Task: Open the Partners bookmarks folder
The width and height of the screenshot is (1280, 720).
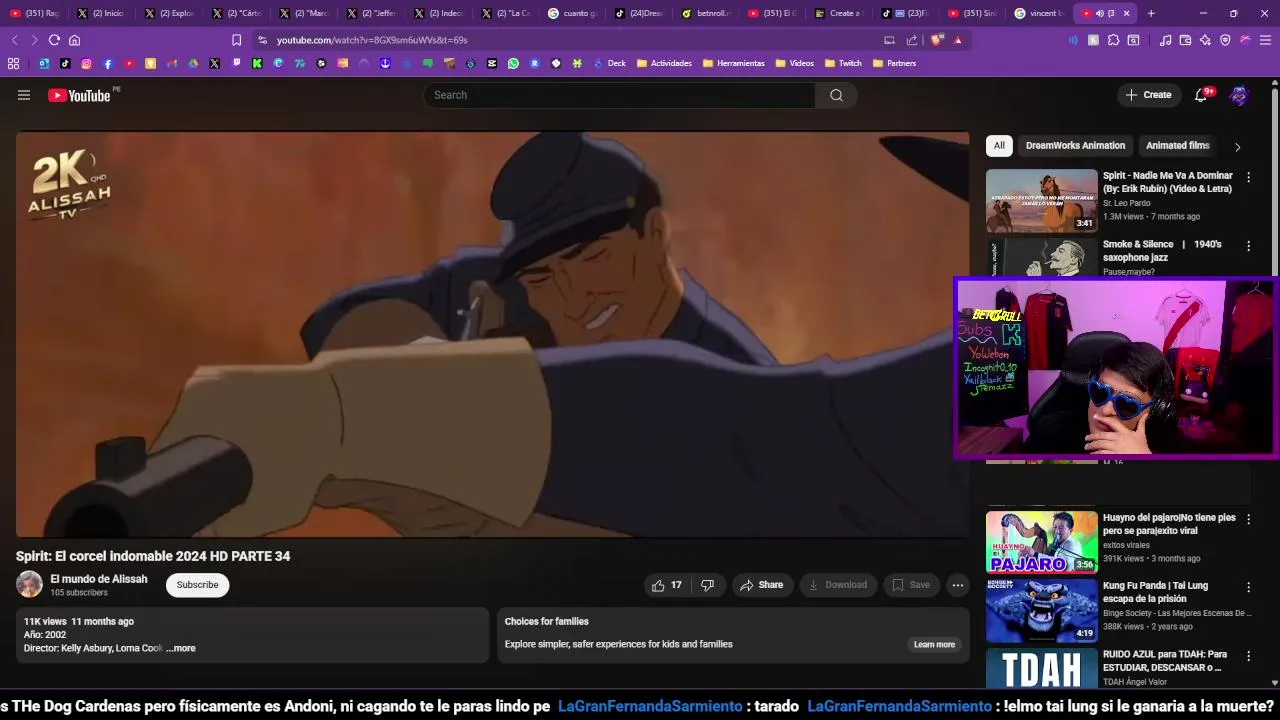Action: point(894,63)
